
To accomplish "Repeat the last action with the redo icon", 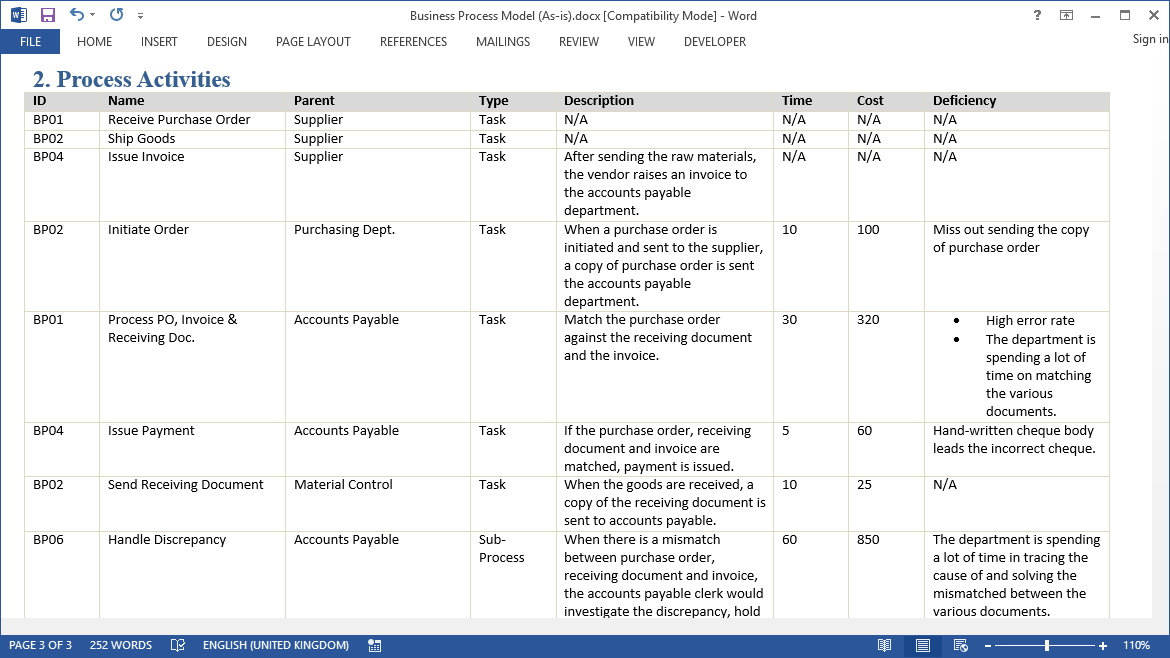I will 116,14.
